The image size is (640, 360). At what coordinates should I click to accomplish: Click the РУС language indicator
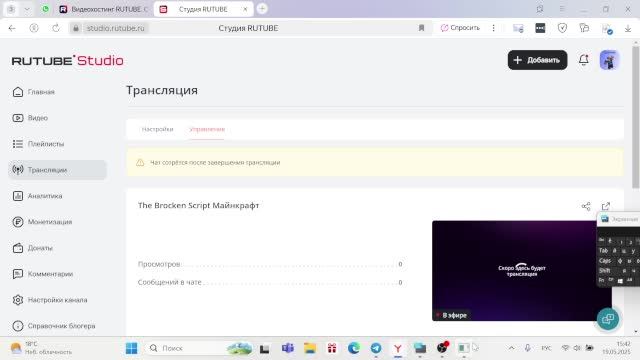pos(546,348)
